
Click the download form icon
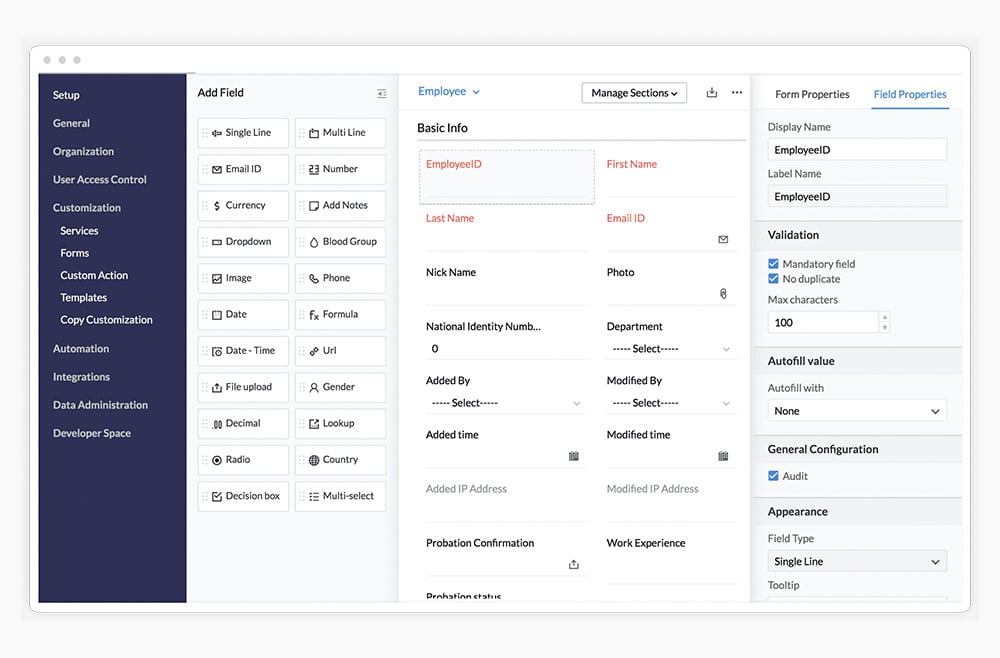pyautogui.click(x=712, y=92)
